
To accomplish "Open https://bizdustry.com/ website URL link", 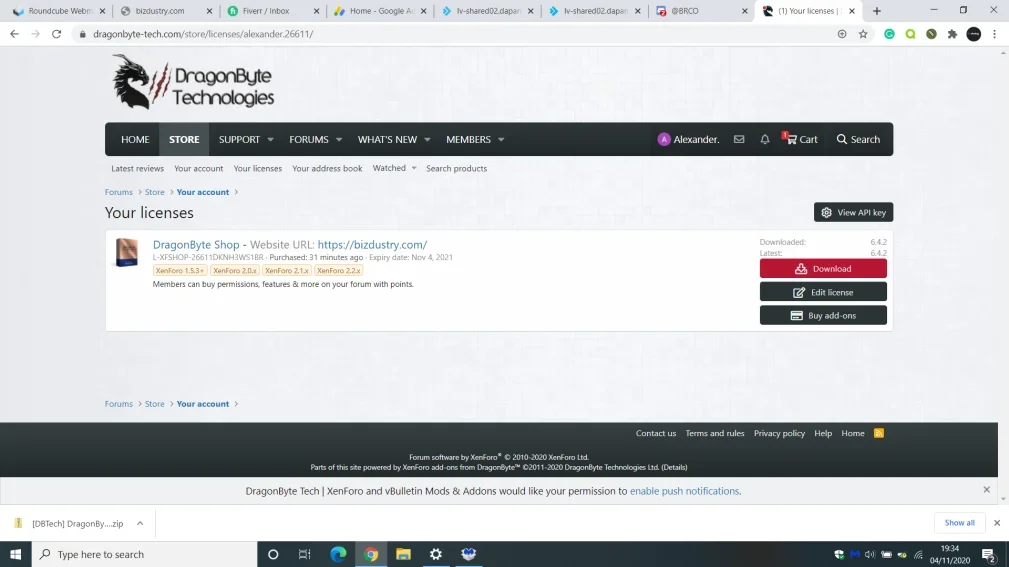I will [372, 245].
